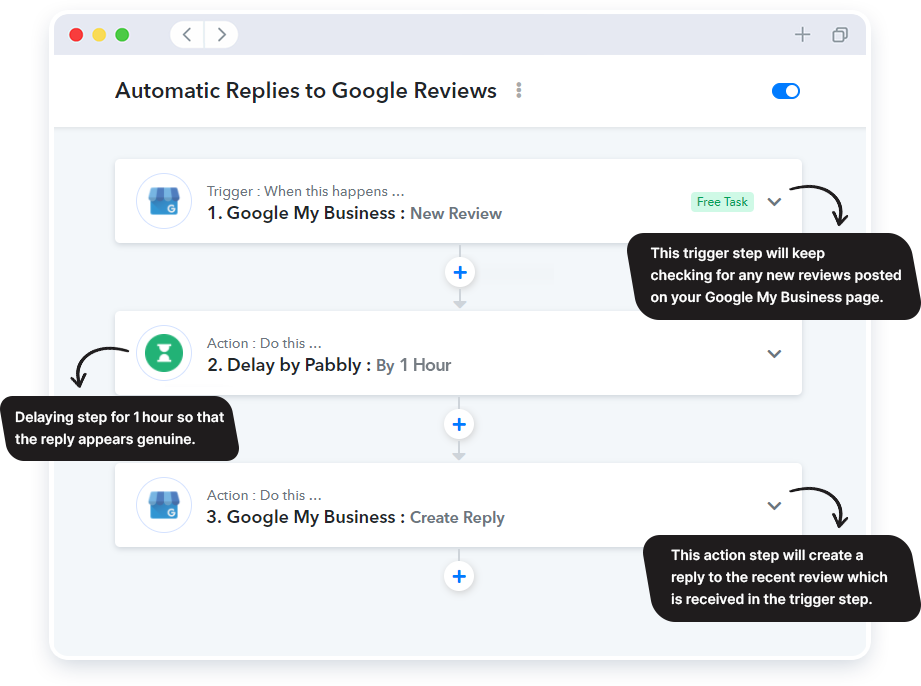Expand the New Review trigger step chevron

tap(774, 202)
